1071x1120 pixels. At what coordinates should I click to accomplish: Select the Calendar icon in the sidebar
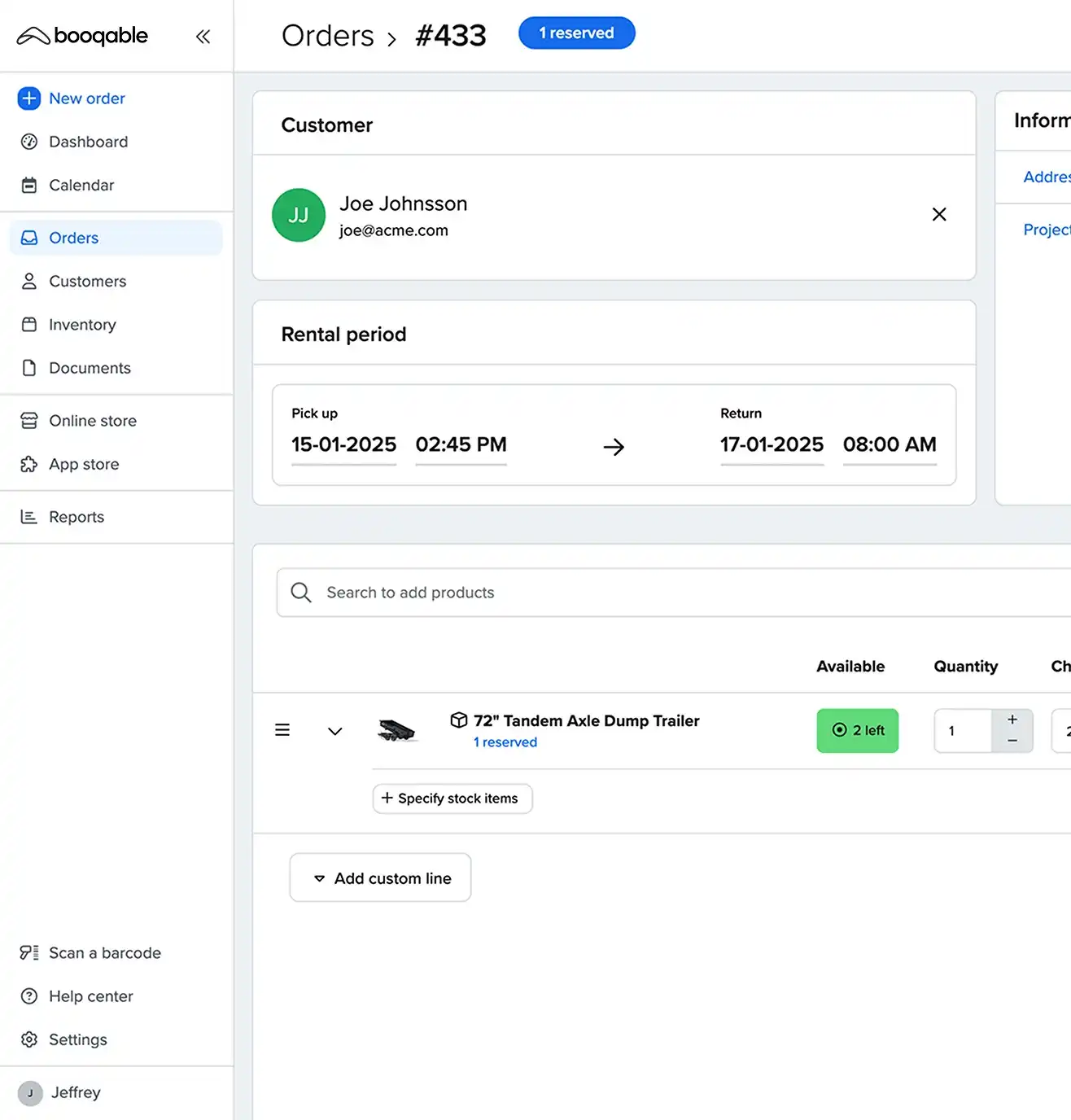[x=29, y=185]
